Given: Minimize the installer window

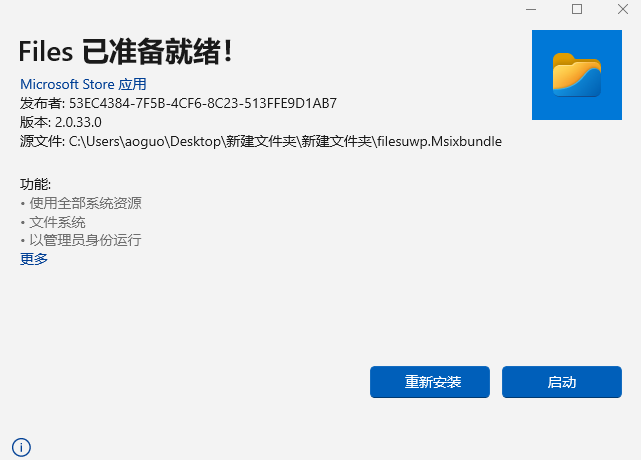Looking at the screenshot, I should pos(531,9).
